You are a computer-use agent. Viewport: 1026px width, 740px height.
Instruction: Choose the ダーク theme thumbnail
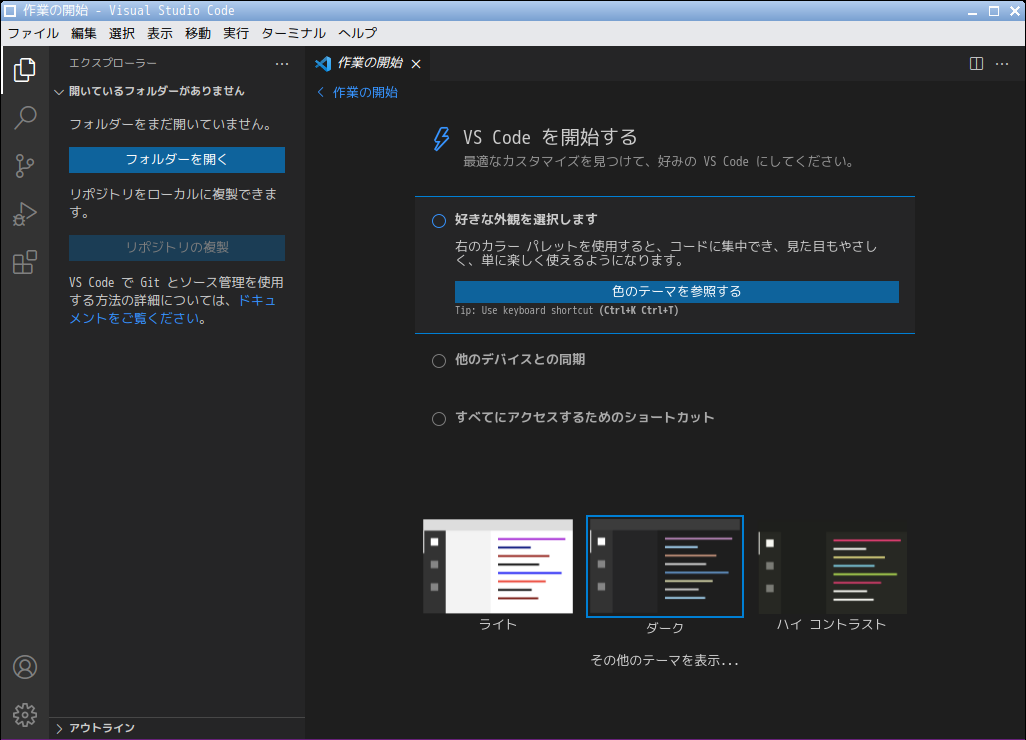(x=665, y=567)
